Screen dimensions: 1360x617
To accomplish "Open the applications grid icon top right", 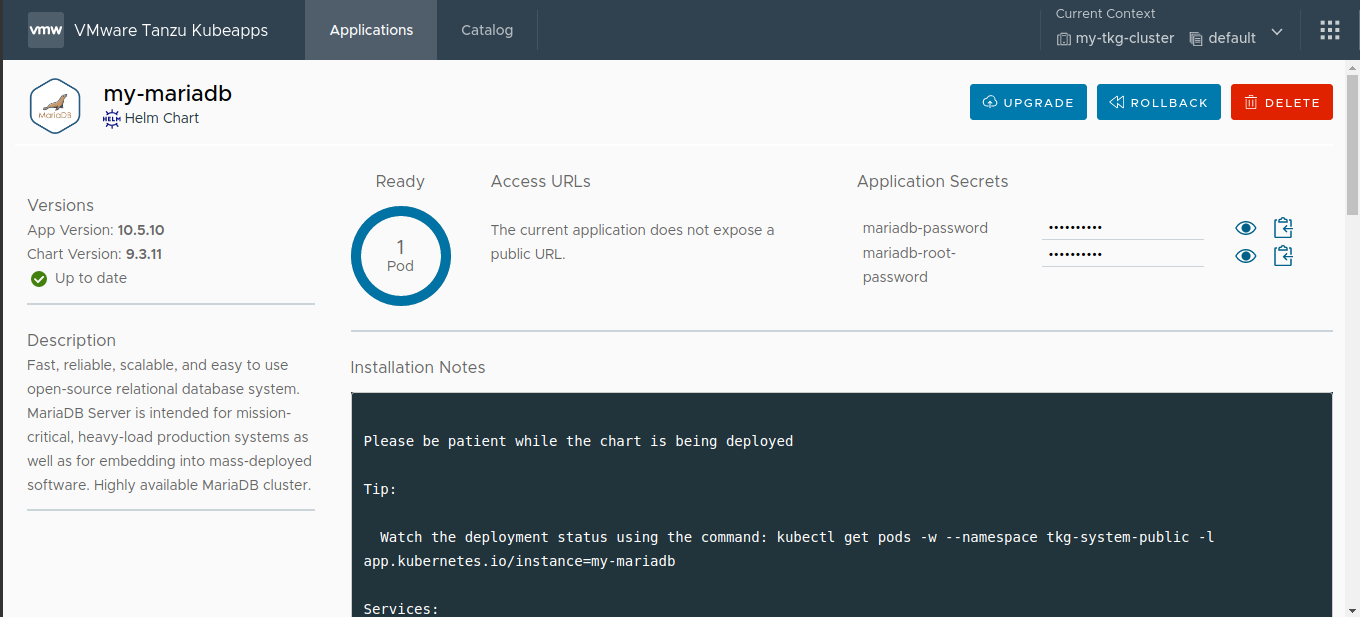I will point(1329,29).
